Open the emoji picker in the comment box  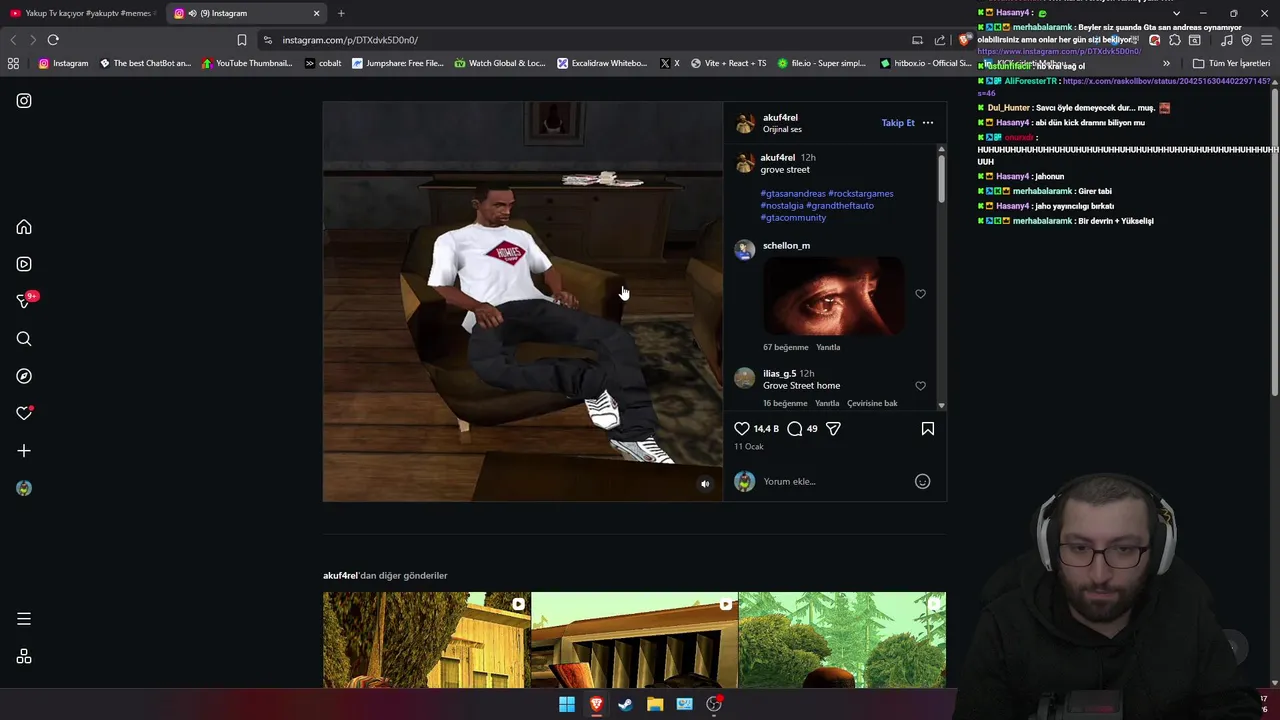point(923,482)
